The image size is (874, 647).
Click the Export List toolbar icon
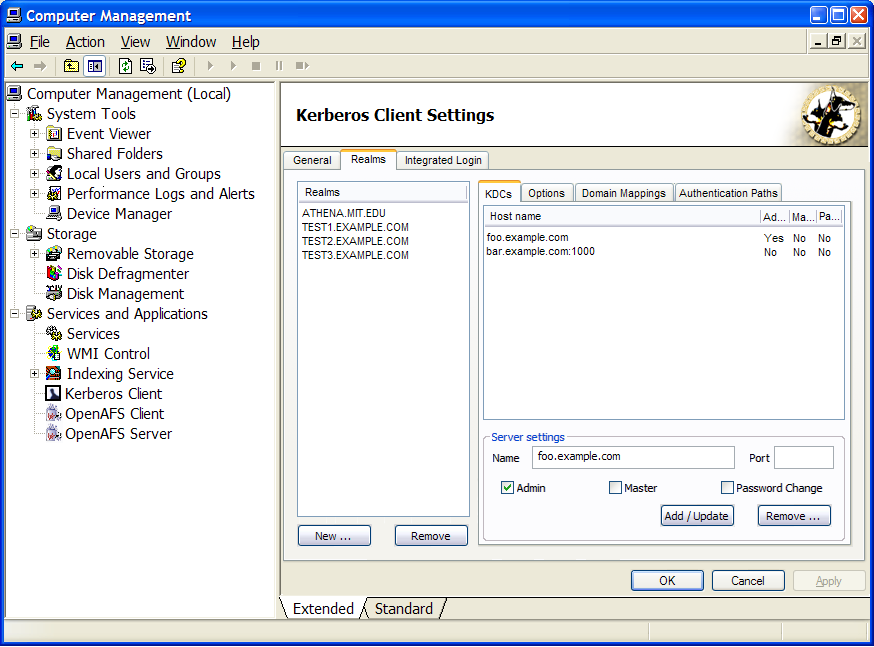(x=148, y=66)
